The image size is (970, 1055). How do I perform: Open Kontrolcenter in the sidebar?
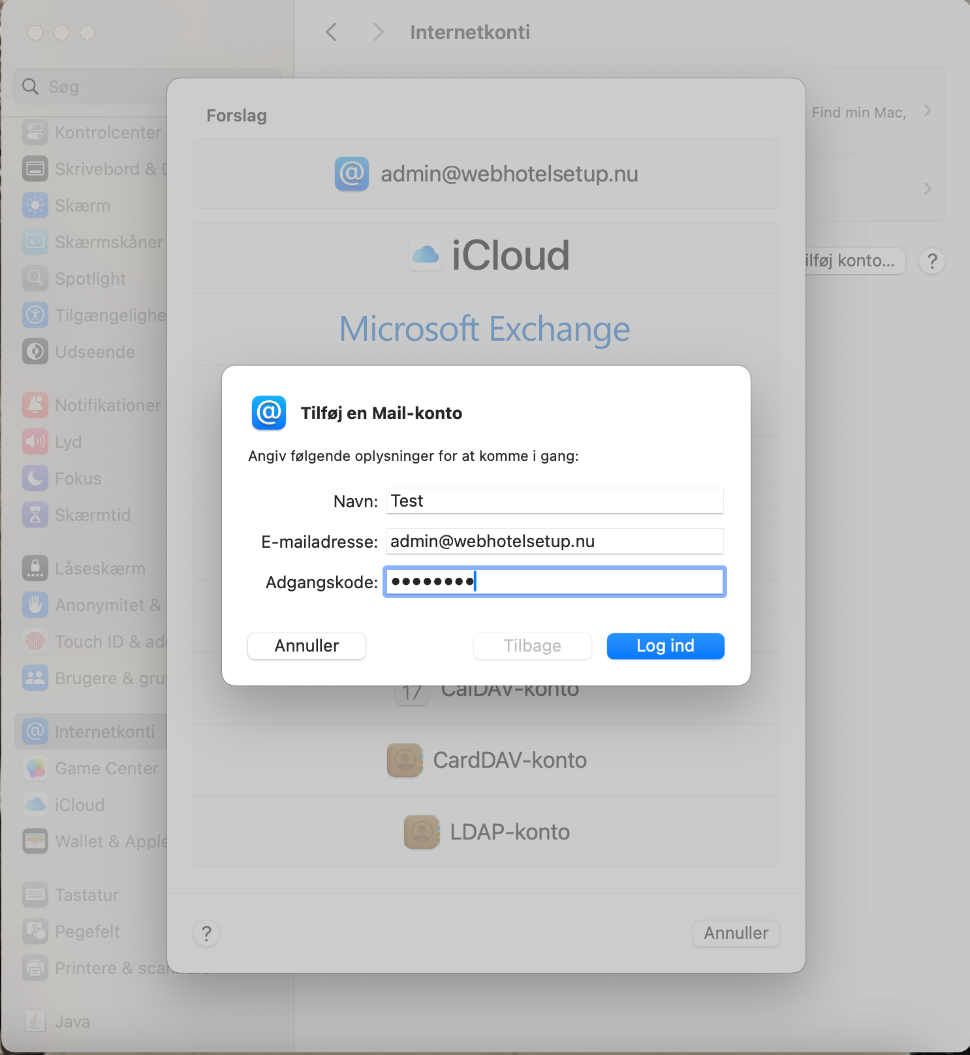pos(91,133)
